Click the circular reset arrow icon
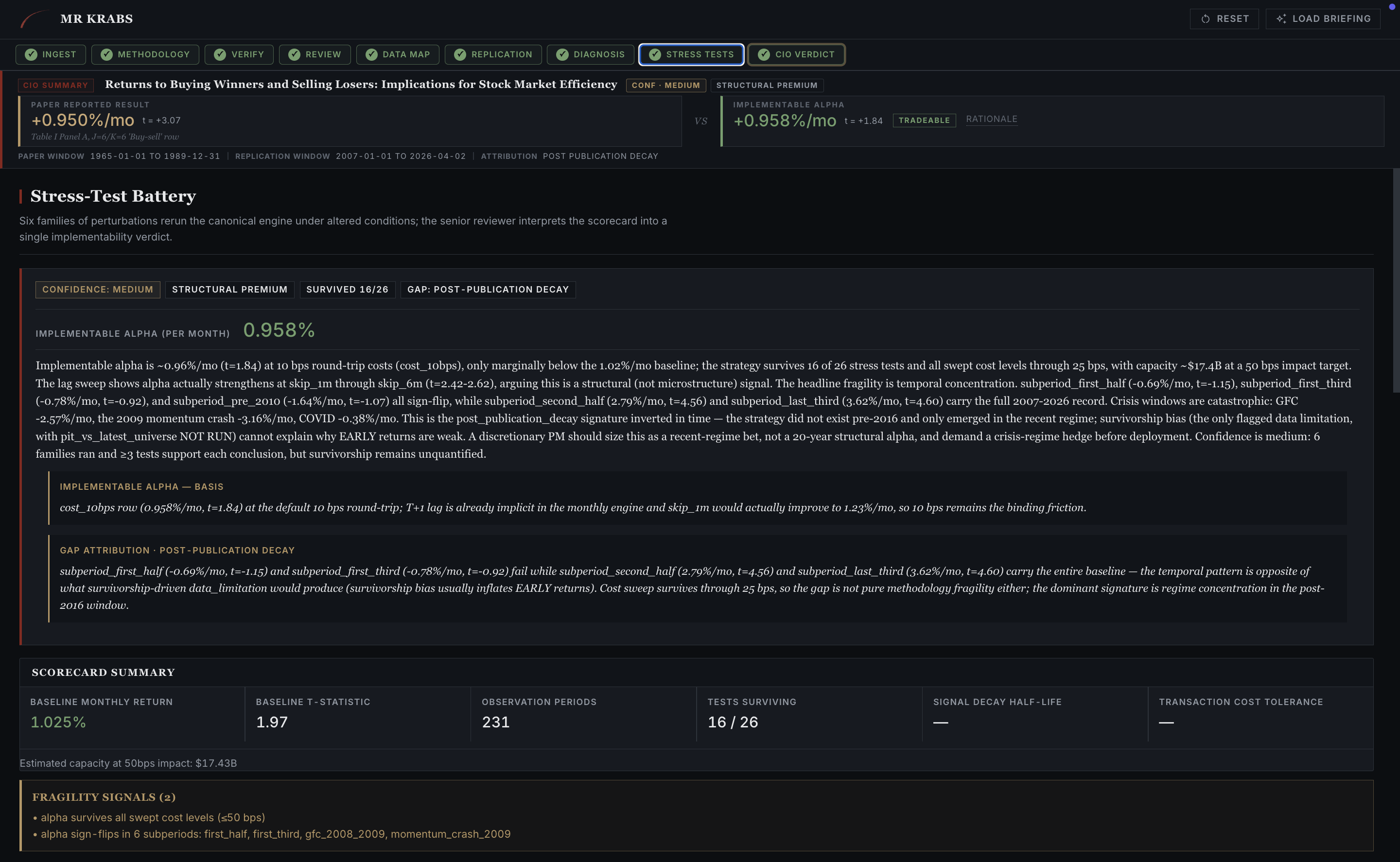The image size is (1400, 862). tap(1205, 18)
